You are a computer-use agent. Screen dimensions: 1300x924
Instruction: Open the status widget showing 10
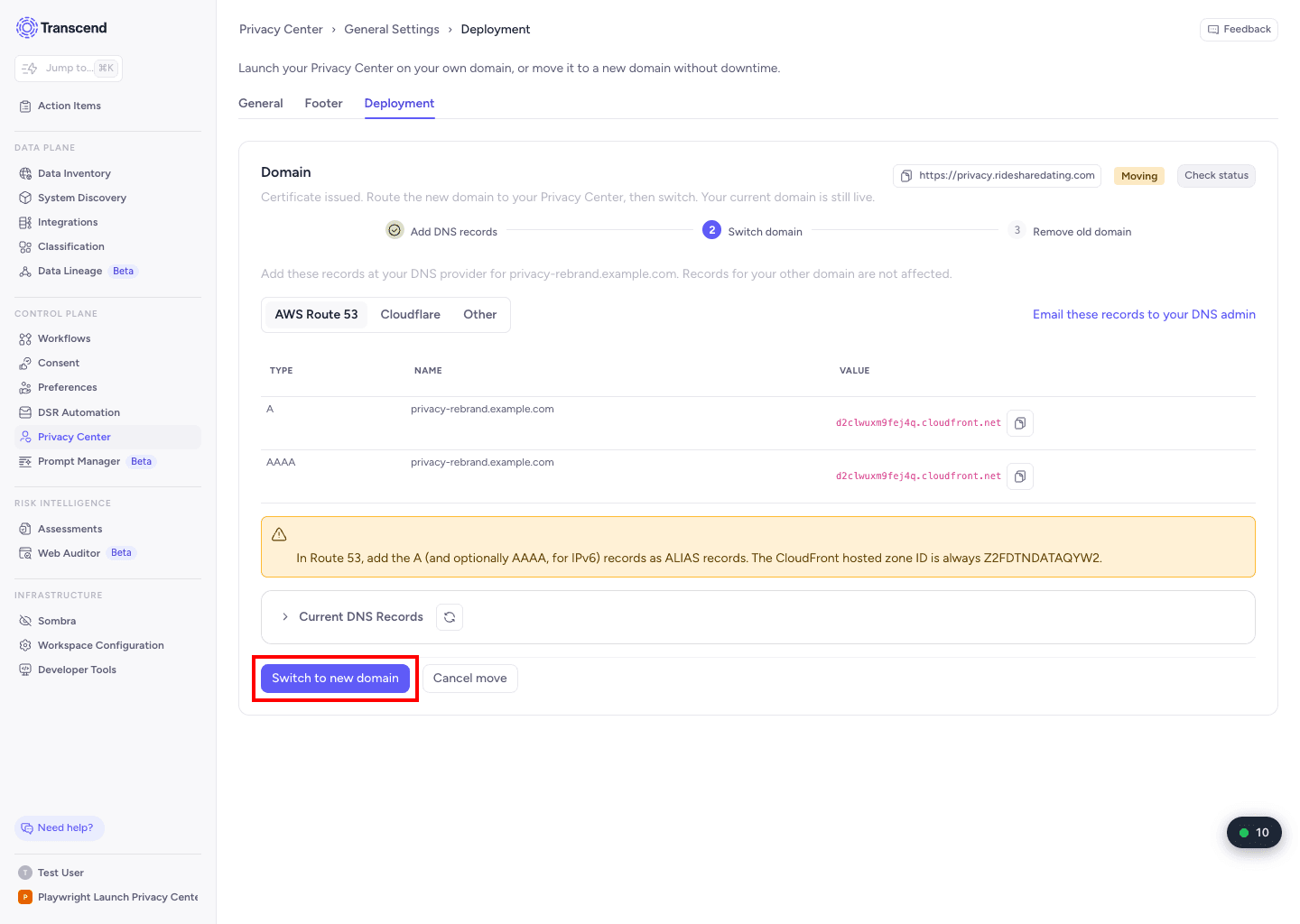tap(1254, 833)
